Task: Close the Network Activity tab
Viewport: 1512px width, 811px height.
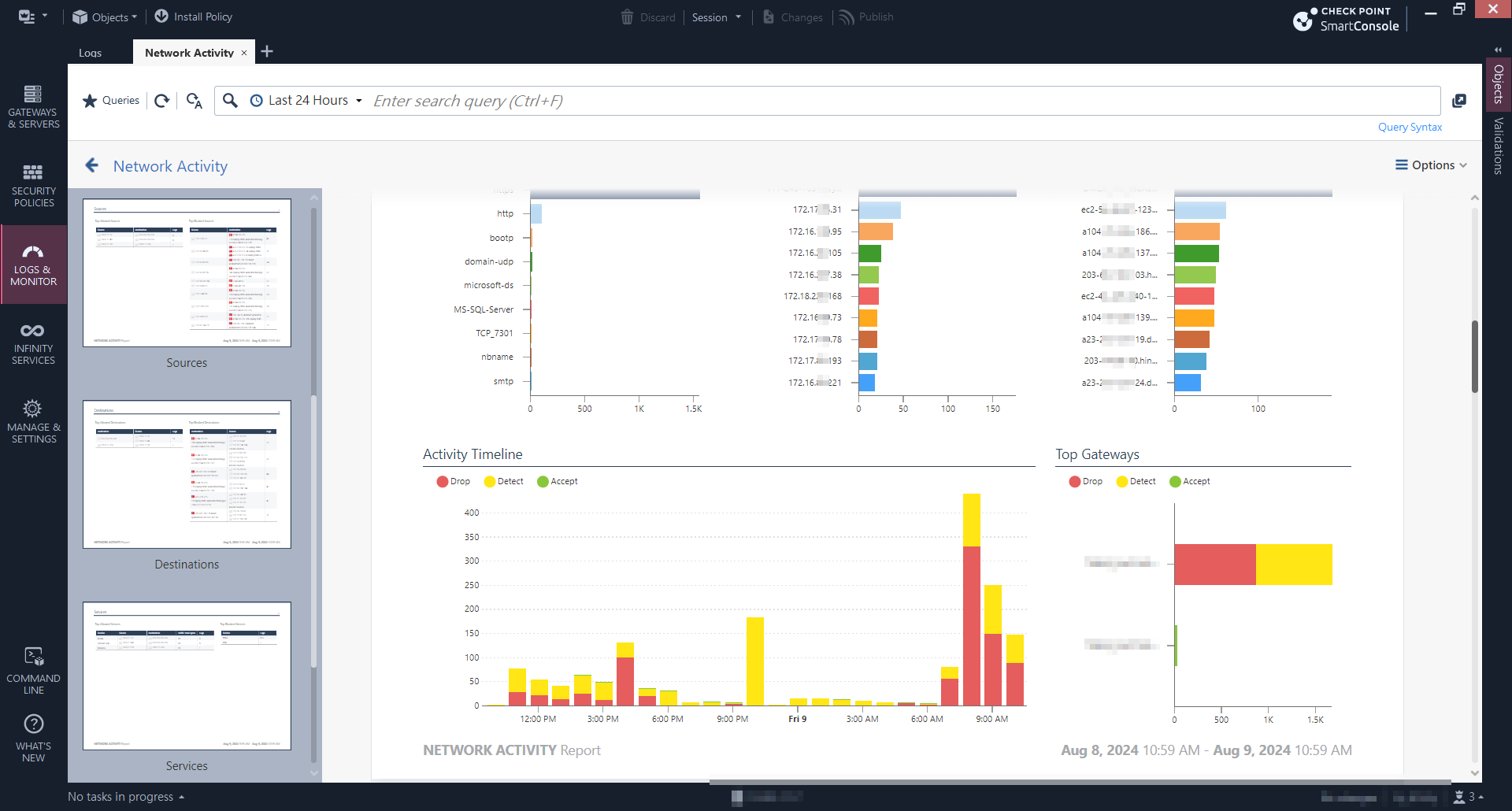Action: coord(244,53)
